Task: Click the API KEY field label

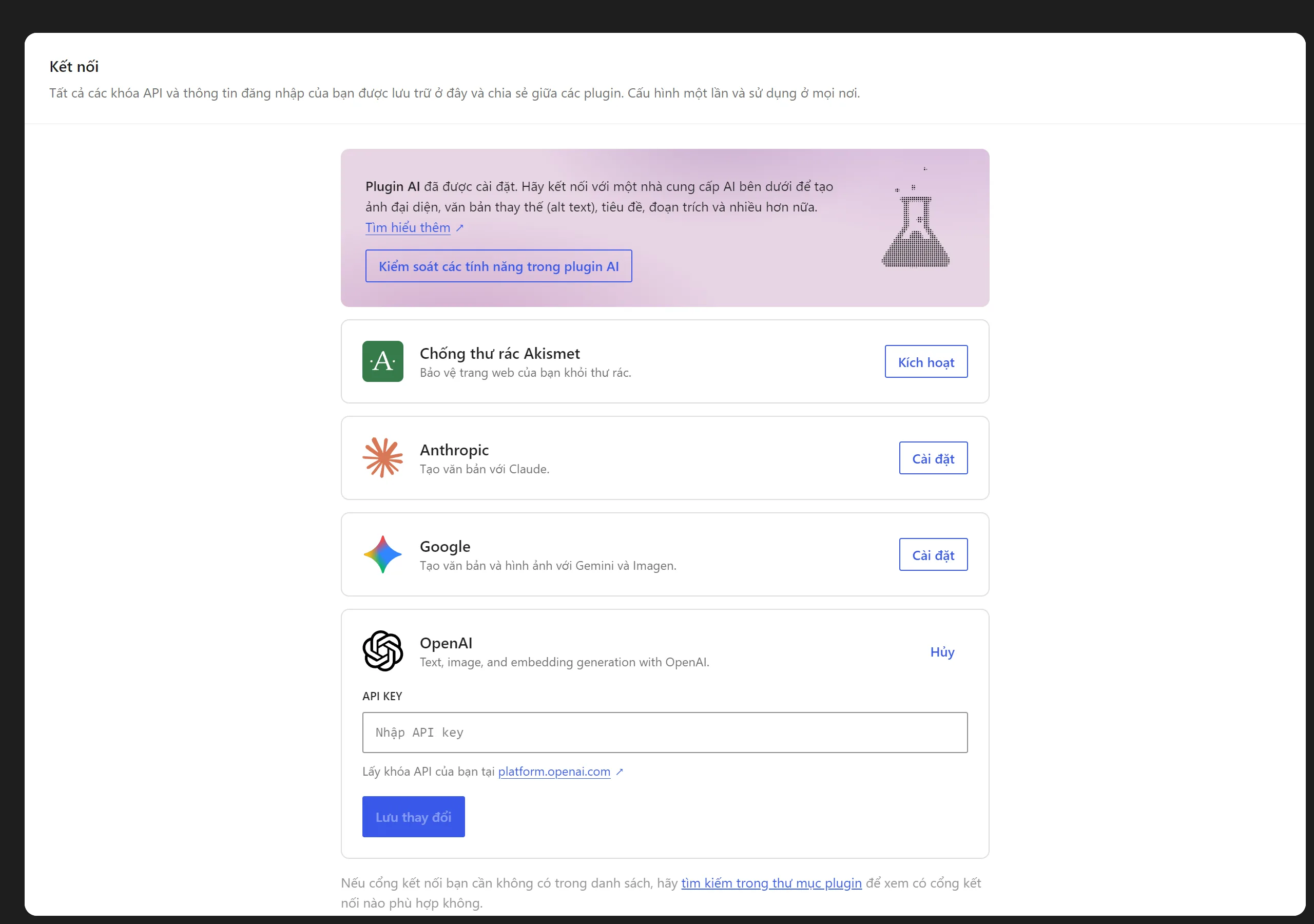Action: (x=382, y=696)
